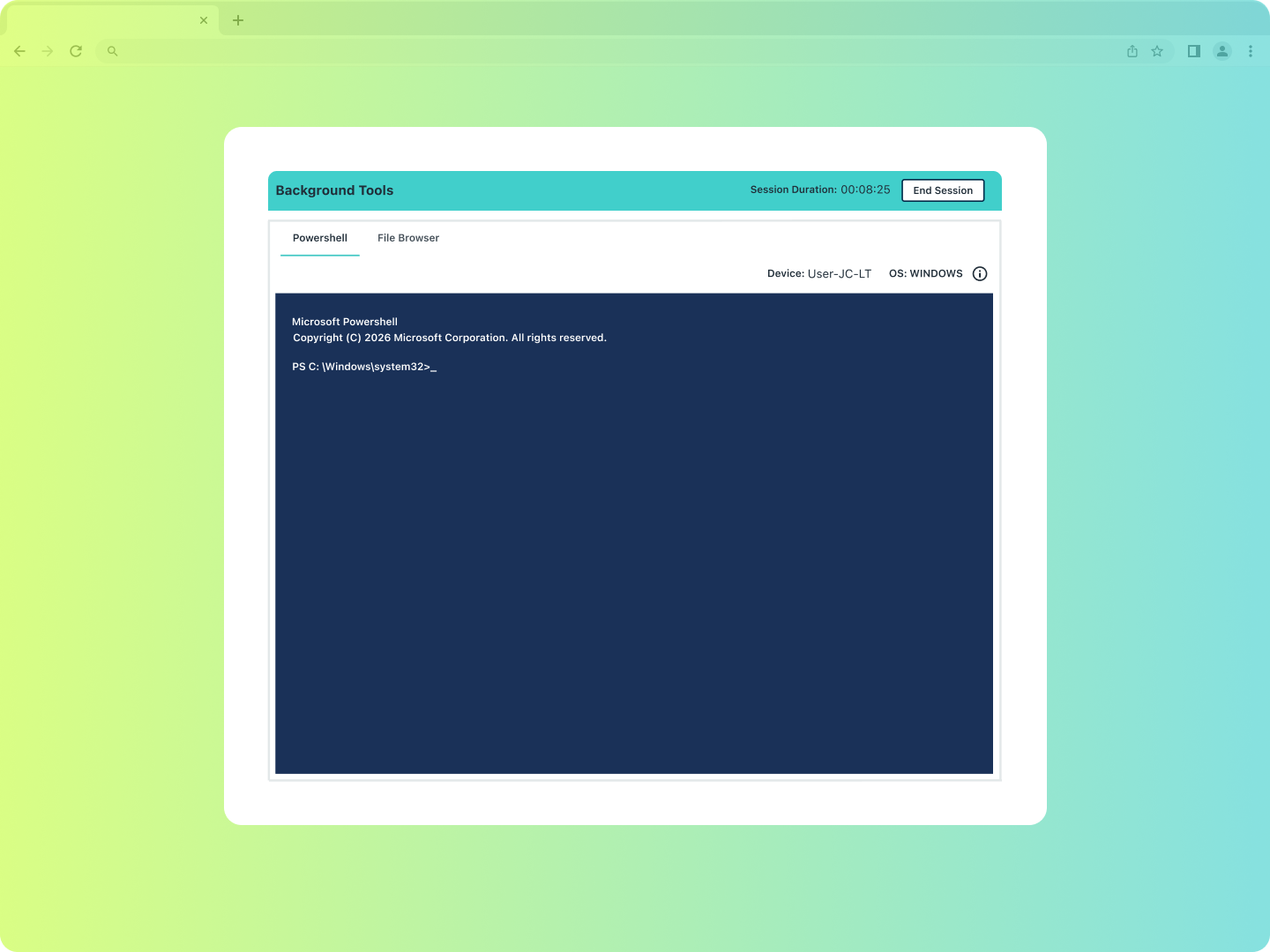This screenshot has height=952, width=1270.
Task: Click the OS: WINDOWS label
Action: (x=926, y=274)
